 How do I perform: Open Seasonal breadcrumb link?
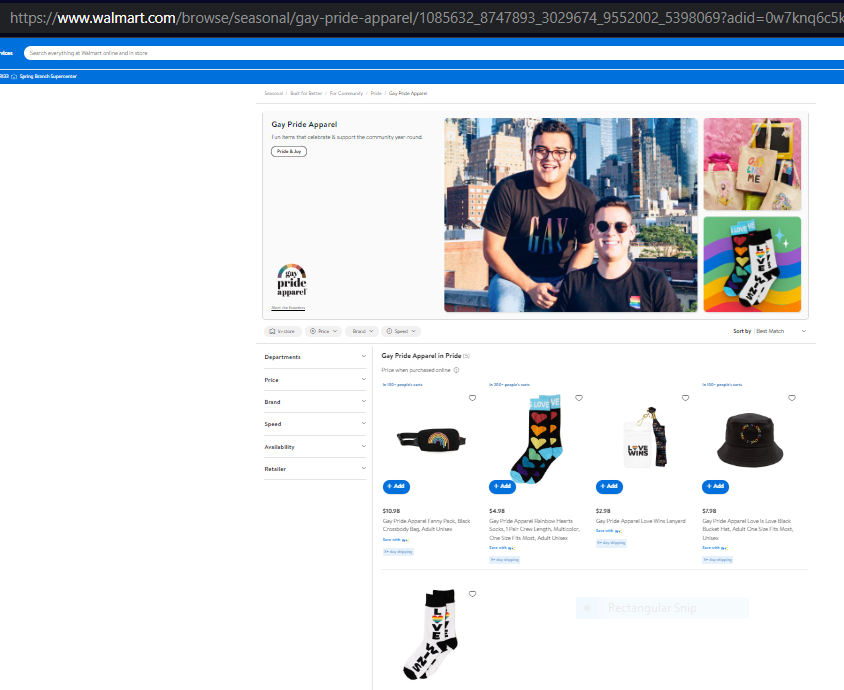[x=273, y=94]
